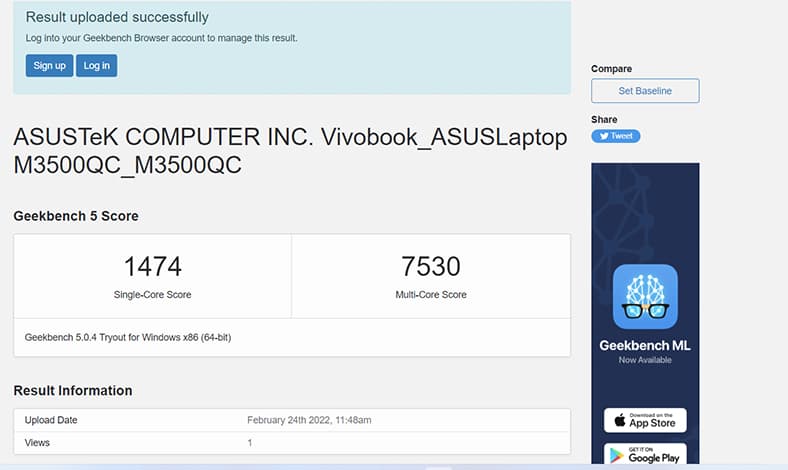The width and height of the screenshot is (788, 470).
Task: Click the Geekbench 5.0.4 Tryout version text
Action: click(x=128, y=337)
